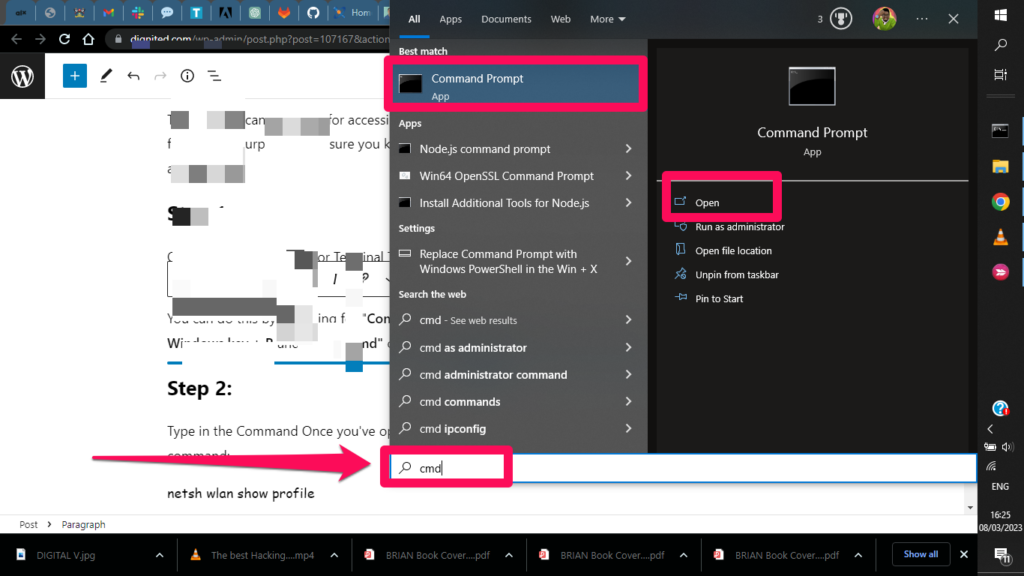
Task: Click the search box containing cmd
Action: (x=683, y=468)
